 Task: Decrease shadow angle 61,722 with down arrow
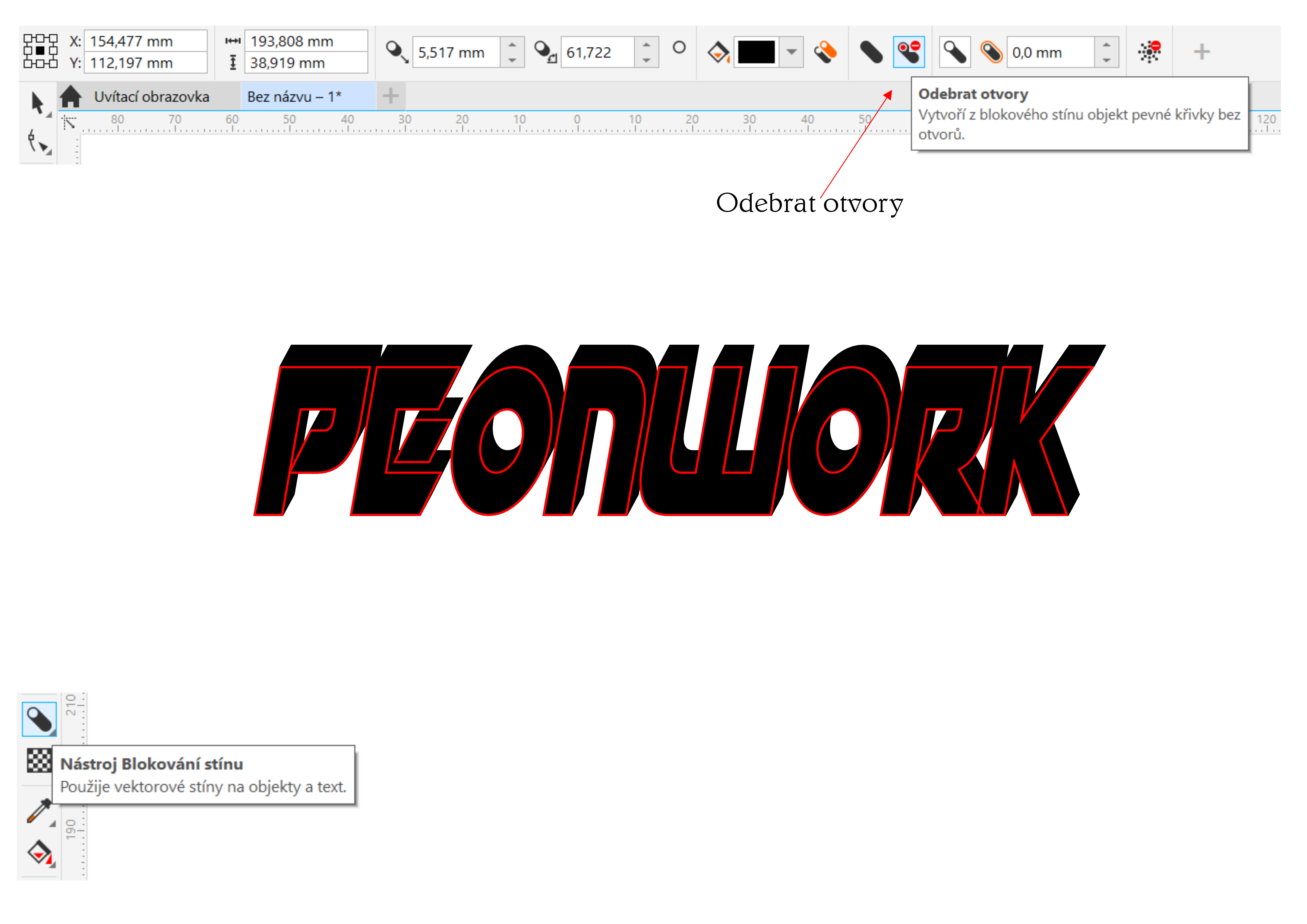click(646, 60)
